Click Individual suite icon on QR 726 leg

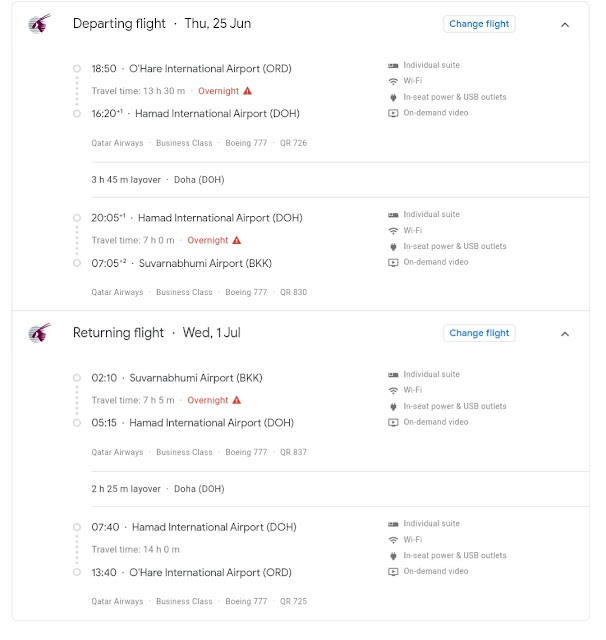pos(393,65)
